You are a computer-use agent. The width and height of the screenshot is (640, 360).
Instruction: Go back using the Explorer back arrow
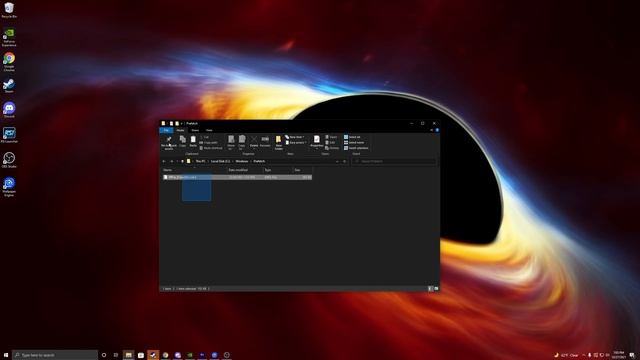[164, 161]
